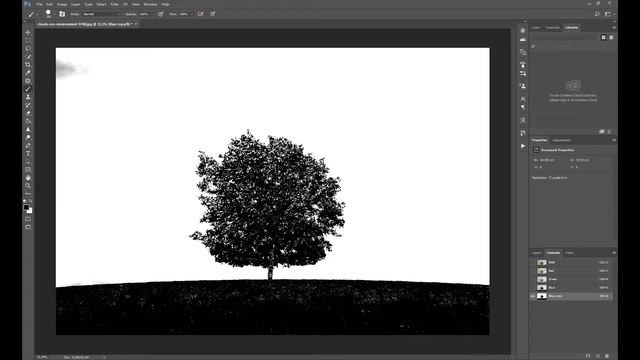Image resolution: width=640 pixels, height=360 pixels.
Task: Open the Opacity slider dropdown
Action: pos(152,14)
